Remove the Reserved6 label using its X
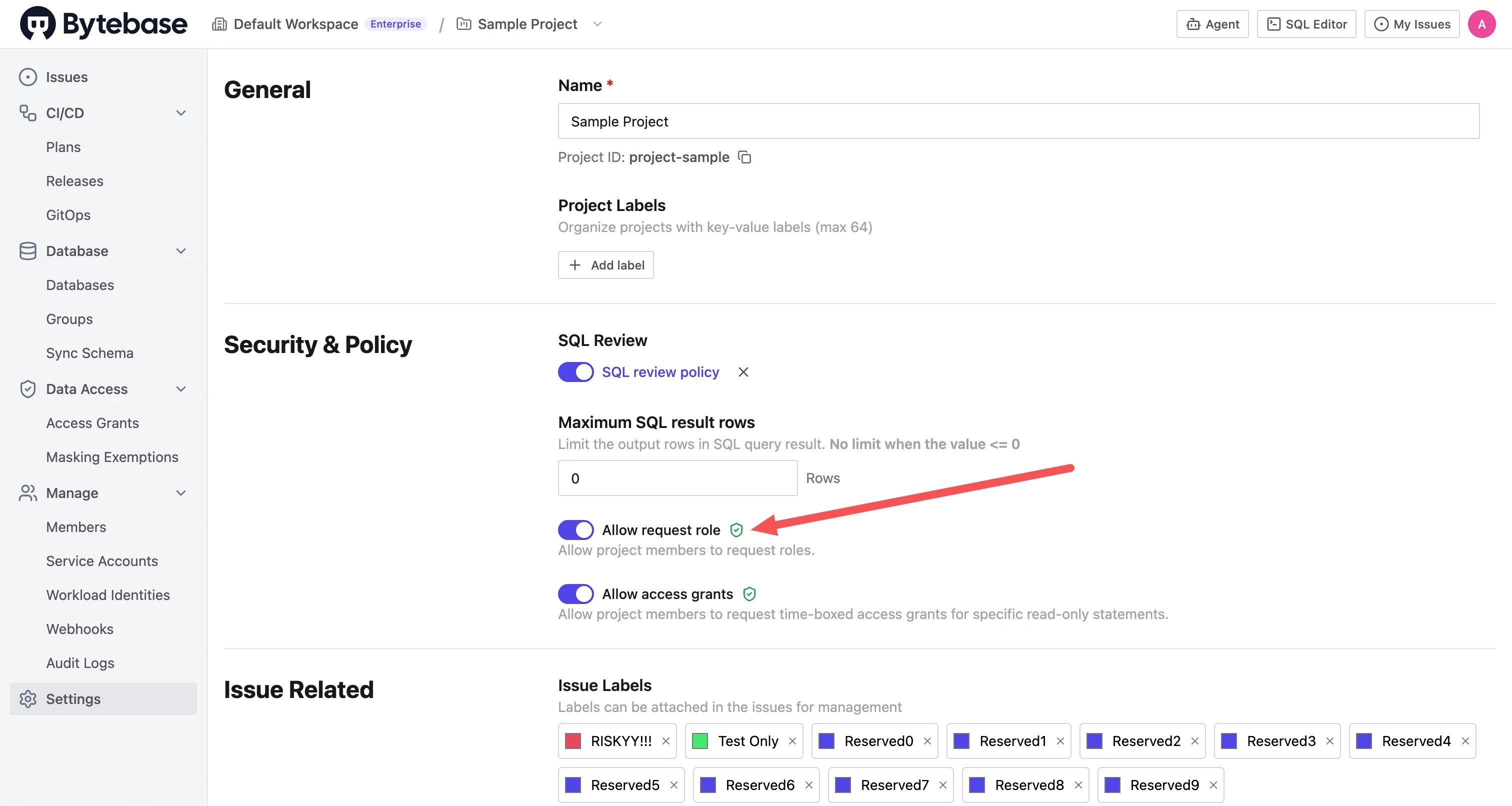Viewport: 1512px width, 806px height. [809, 785]
